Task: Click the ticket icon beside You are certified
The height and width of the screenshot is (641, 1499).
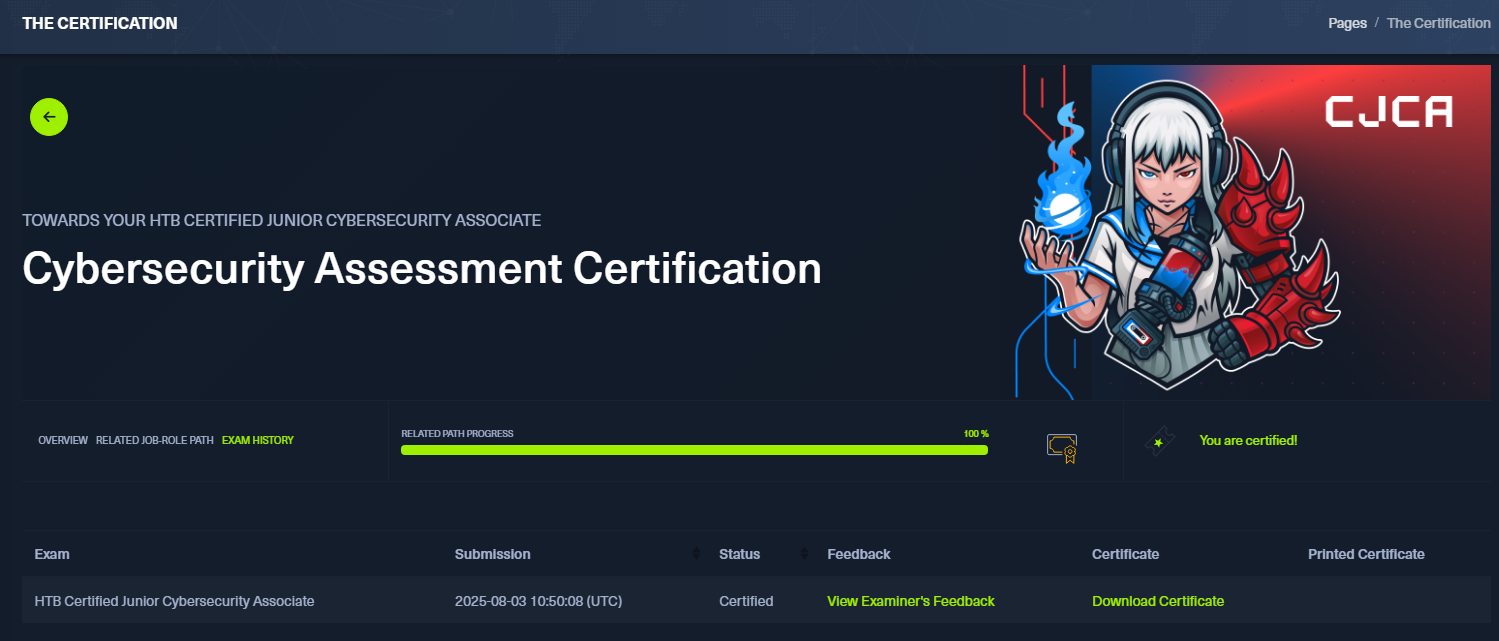Action: [1158, 440]
